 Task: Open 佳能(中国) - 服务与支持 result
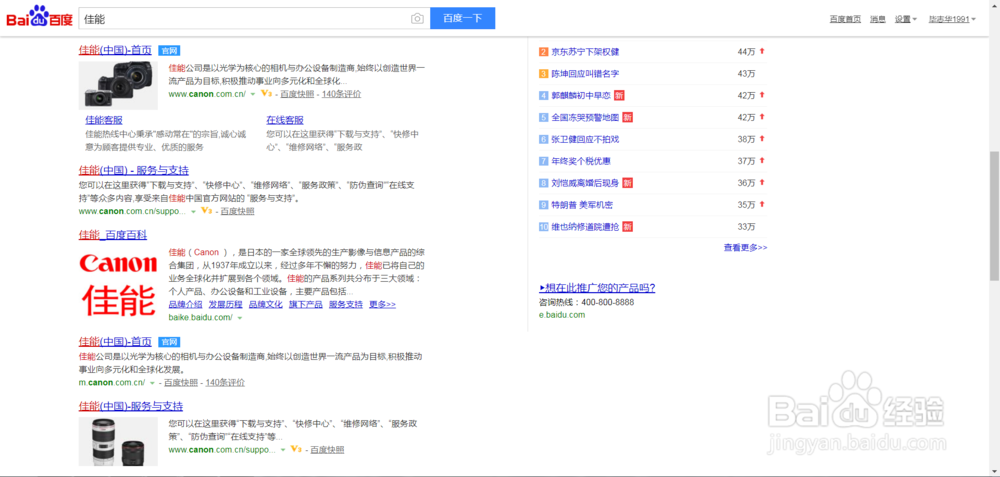coord(134,170)
